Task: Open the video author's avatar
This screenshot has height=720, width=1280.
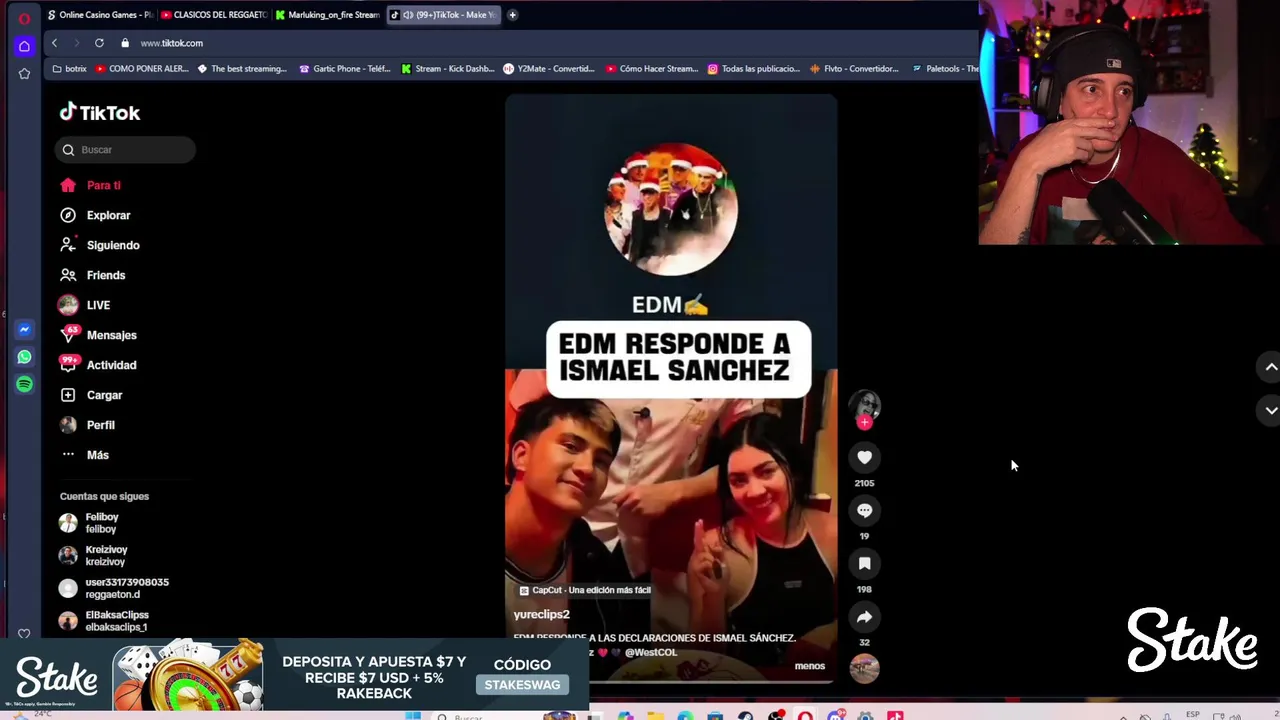Action: 864,404
